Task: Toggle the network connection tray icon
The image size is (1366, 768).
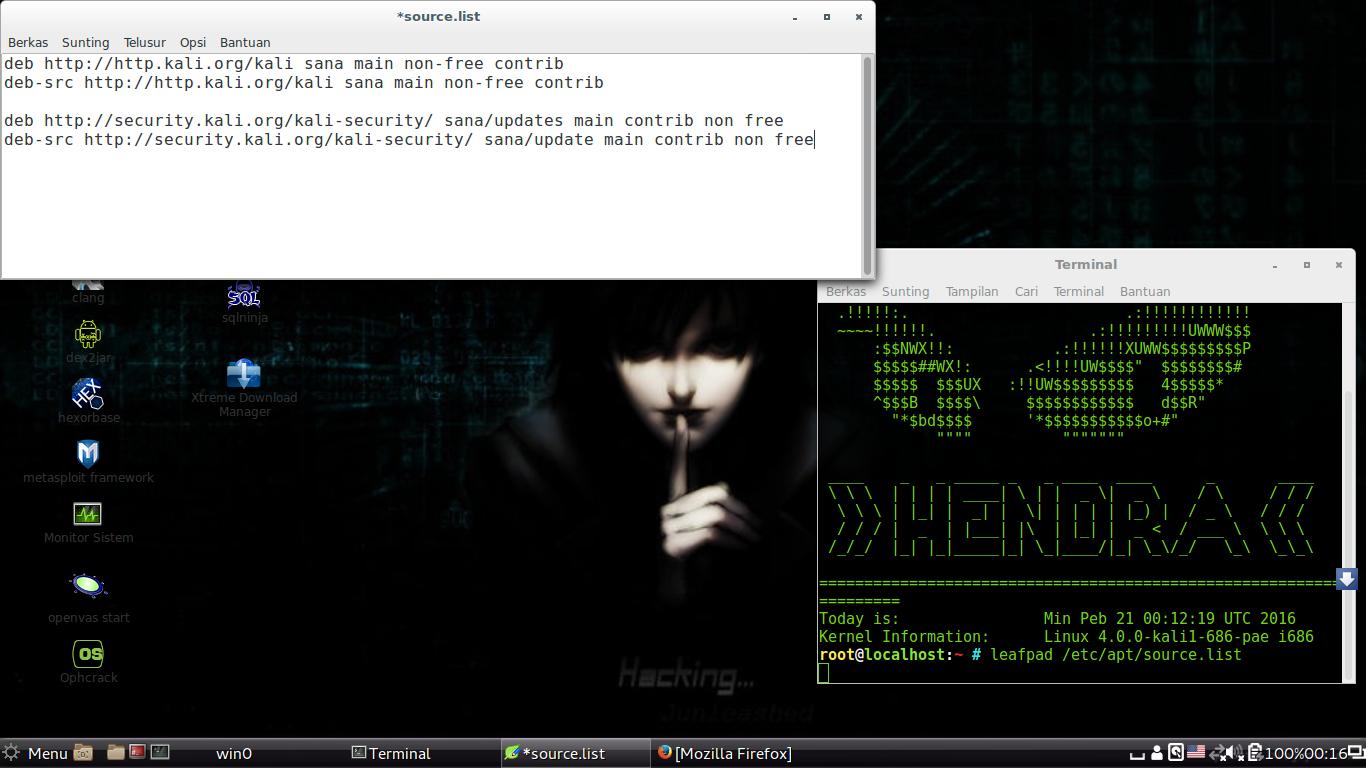Action: (x=1218, y=753)
